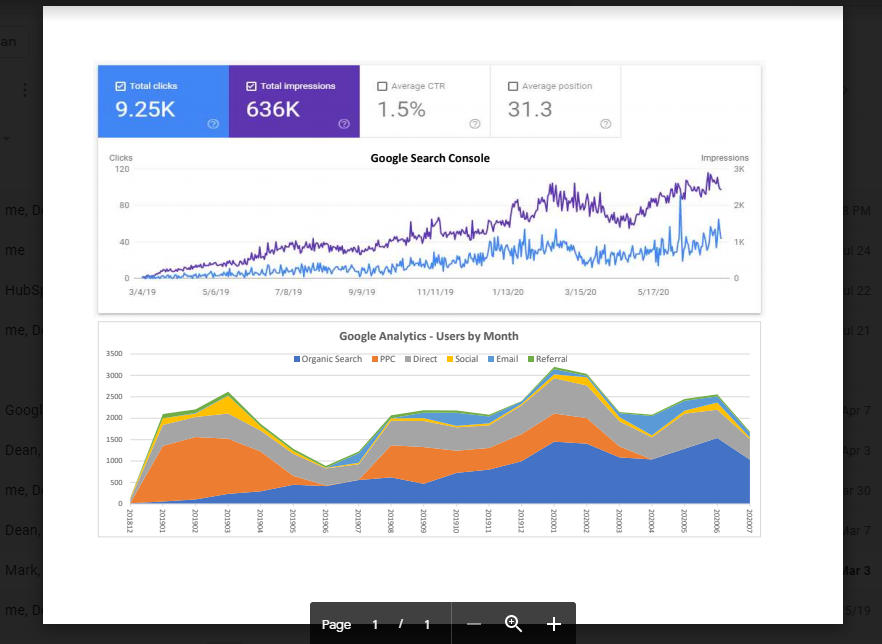Open the three-dot menu behind the viewer
The width and height of the screenshot is (882, 644).
(x=25, y=90)
